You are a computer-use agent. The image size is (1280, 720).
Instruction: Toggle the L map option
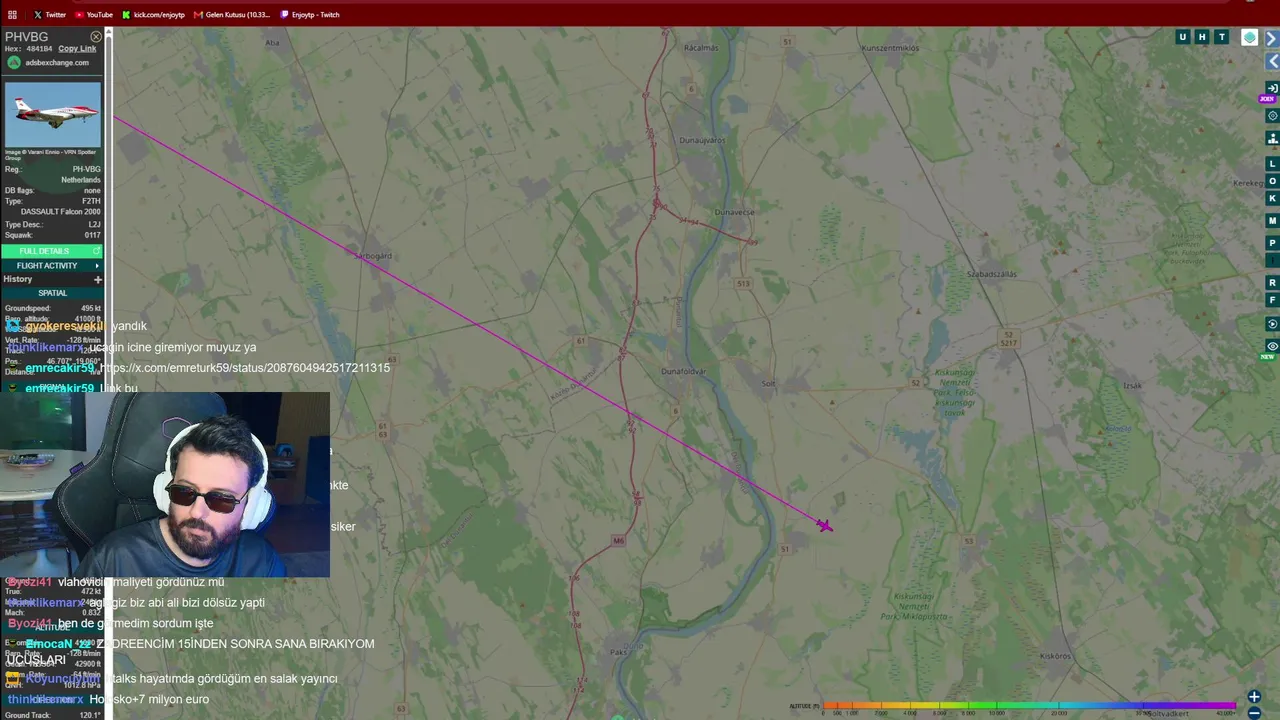1272,163
